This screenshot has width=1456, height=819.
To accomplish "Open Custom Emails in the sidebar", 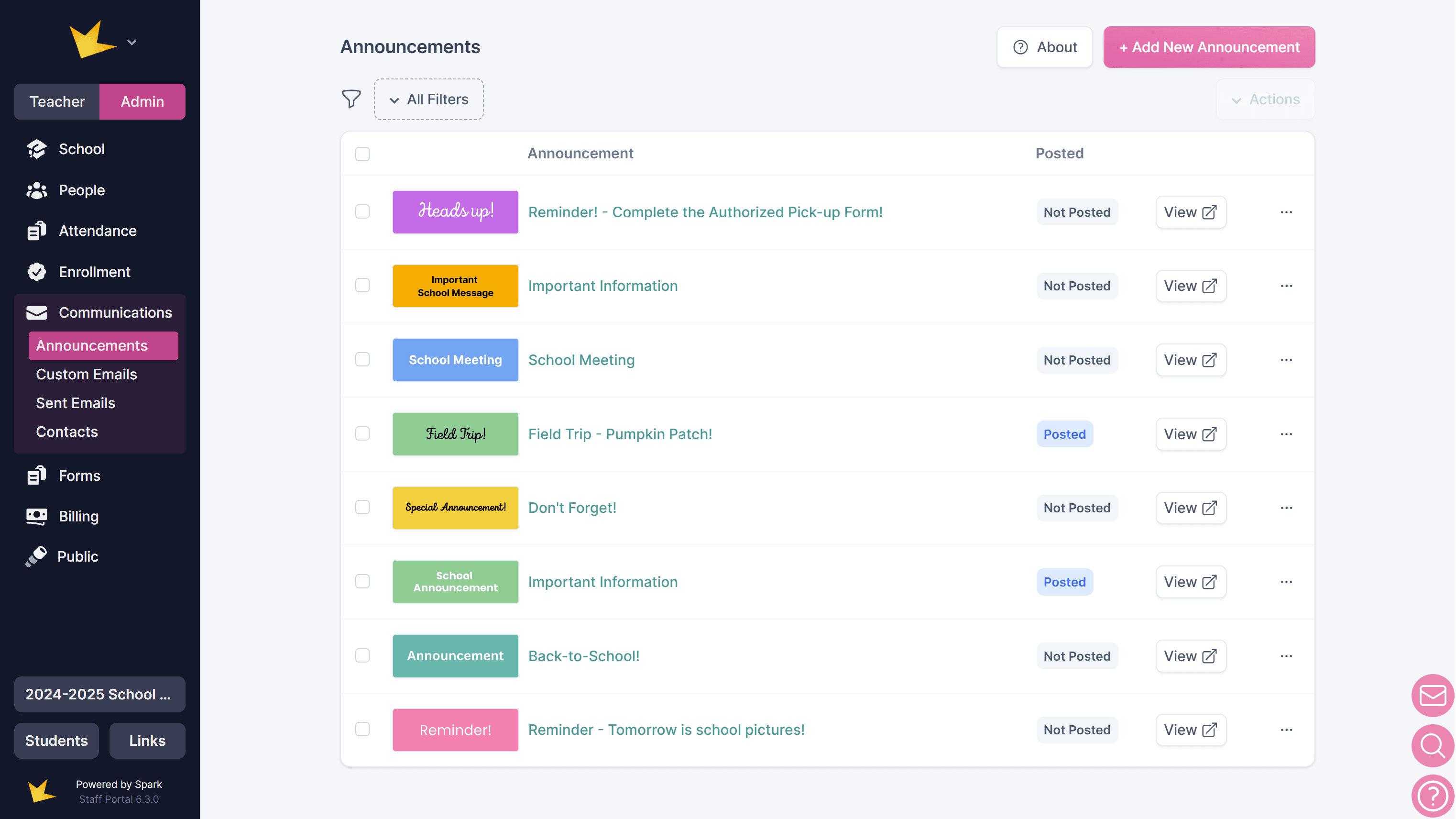I will pyautogui.click(x=87, y=375).
